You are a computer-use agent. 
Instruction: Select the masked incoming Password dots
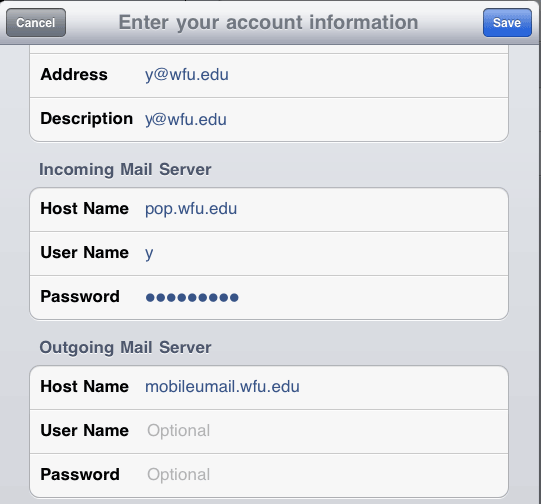pyautogui.click(x=192, y=297)
